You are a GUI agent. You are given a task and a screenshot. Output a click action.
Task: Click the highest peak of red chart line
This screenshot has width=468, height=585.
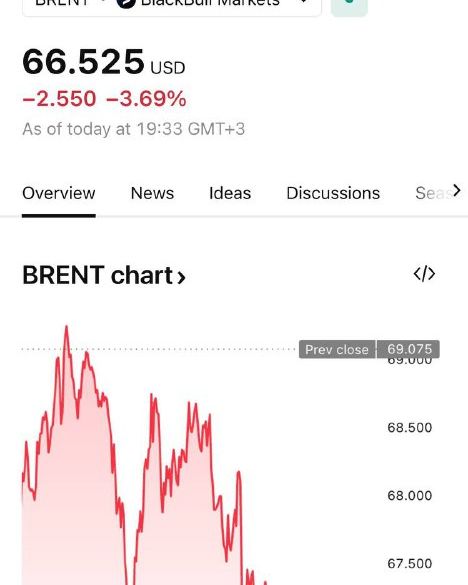tap(66, 328)
